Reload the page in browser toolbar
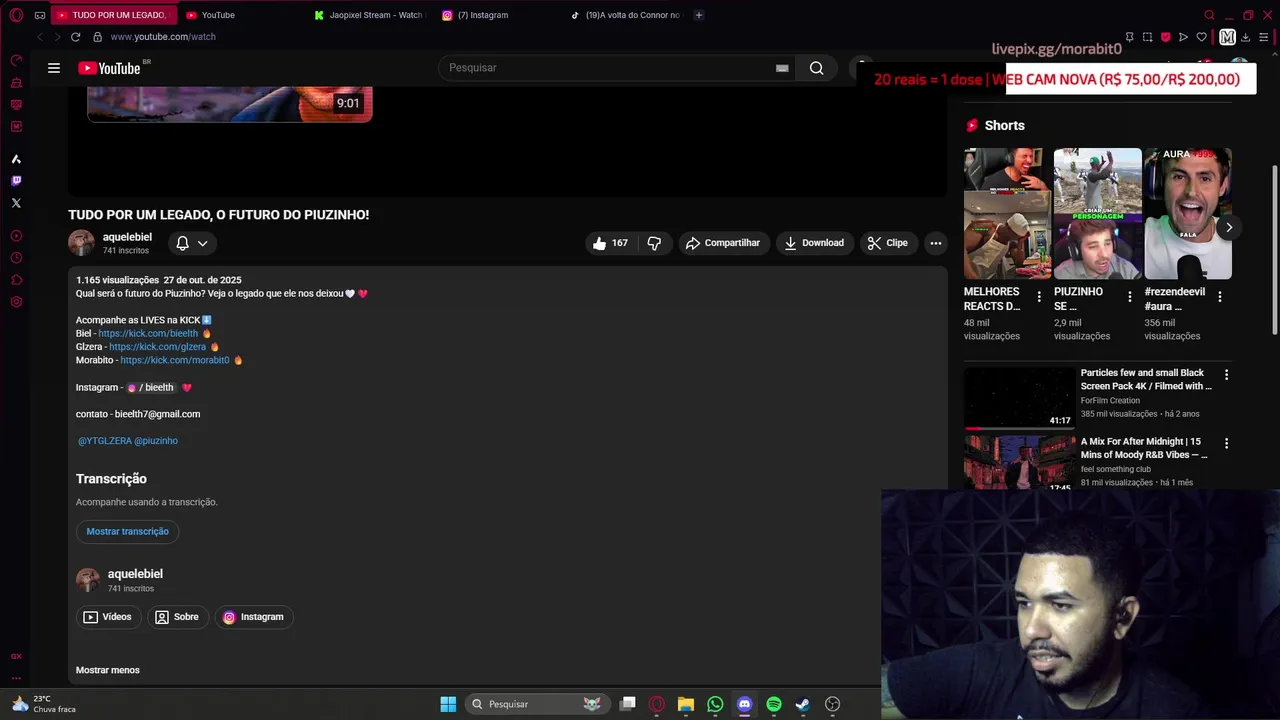 (x=75, y=37)
